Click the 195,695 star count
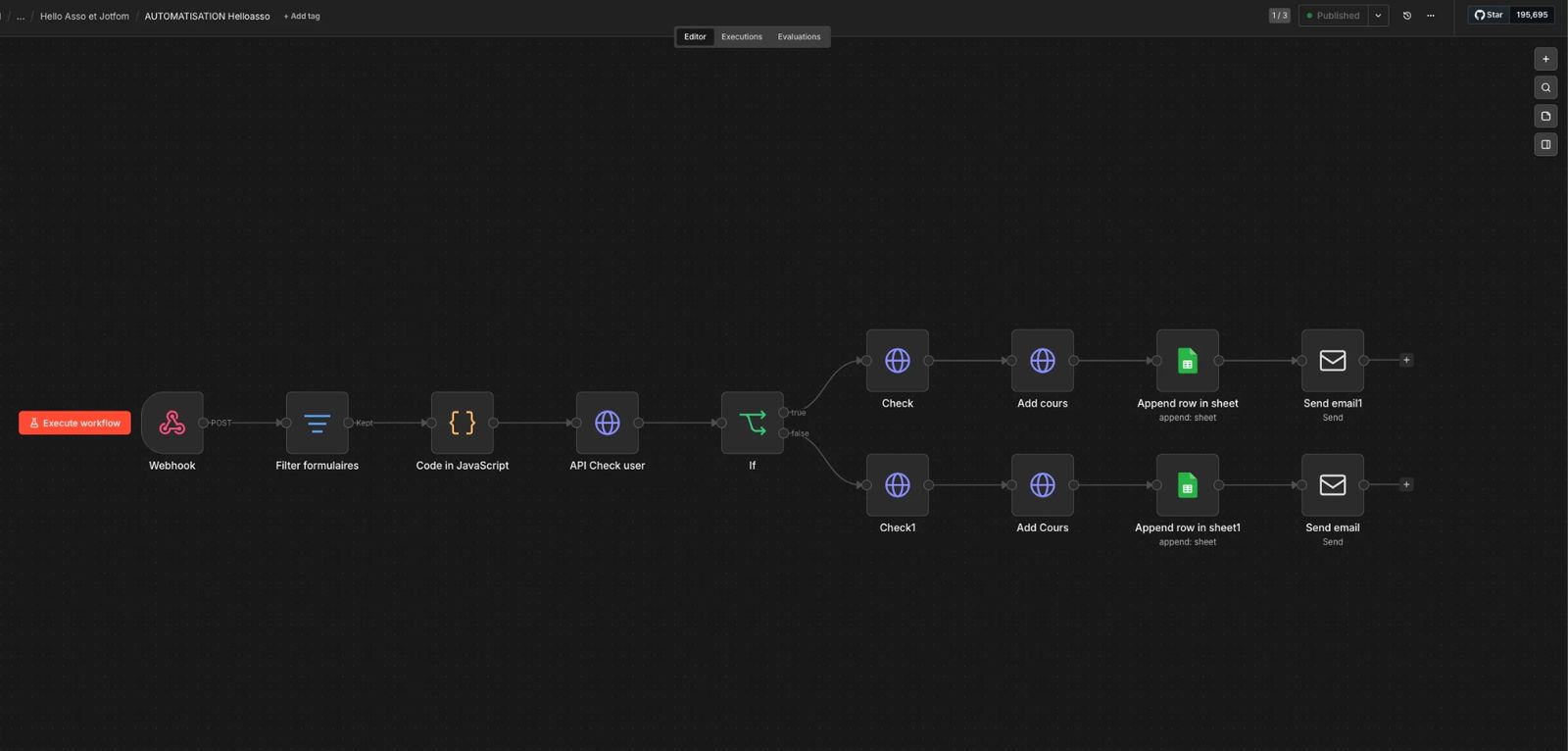Viewport: 1568px width, 751px height. [x=1532, y=15]
